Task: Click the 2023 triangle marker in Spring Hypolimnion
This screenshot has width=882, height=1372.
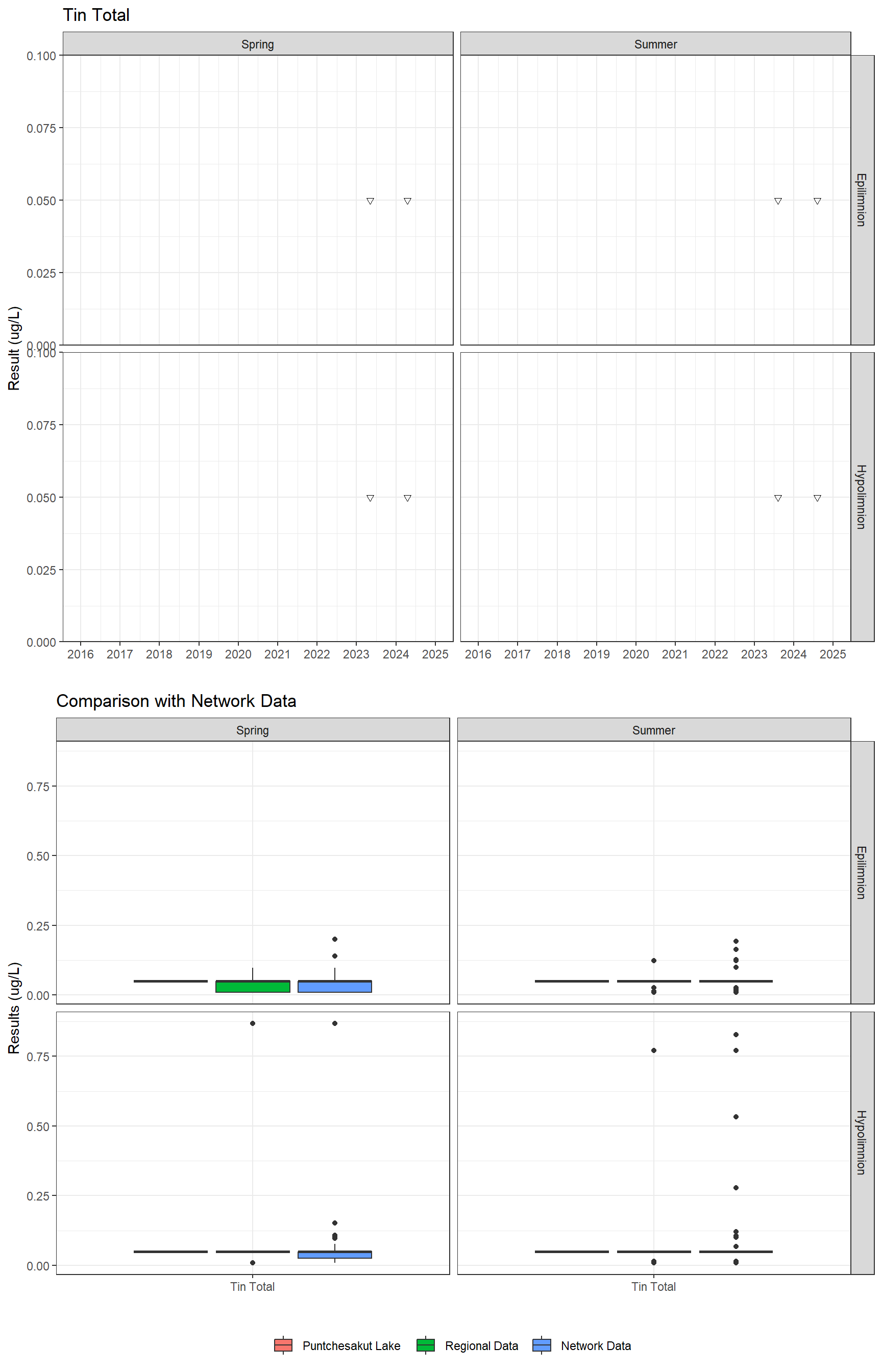Action: (x=370, y=498)
